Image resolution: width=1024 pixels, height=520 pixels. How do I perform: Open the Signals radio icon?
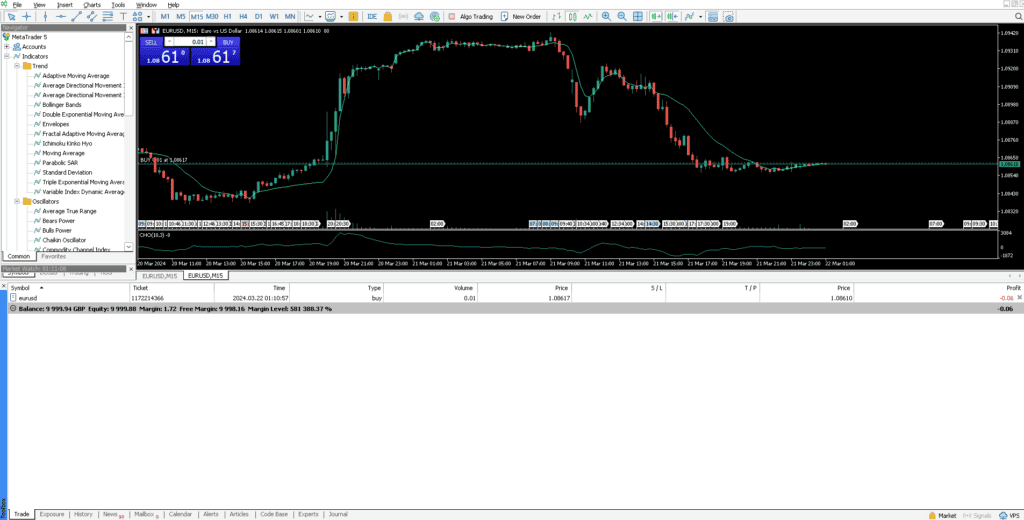point(404,16)
